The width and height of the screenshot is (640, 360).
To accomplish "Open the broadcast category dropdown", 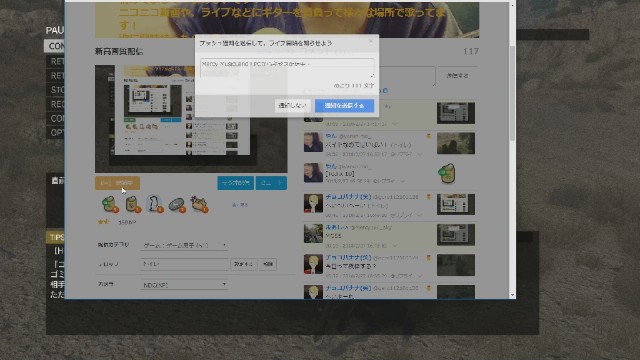I will pos(184,245).
